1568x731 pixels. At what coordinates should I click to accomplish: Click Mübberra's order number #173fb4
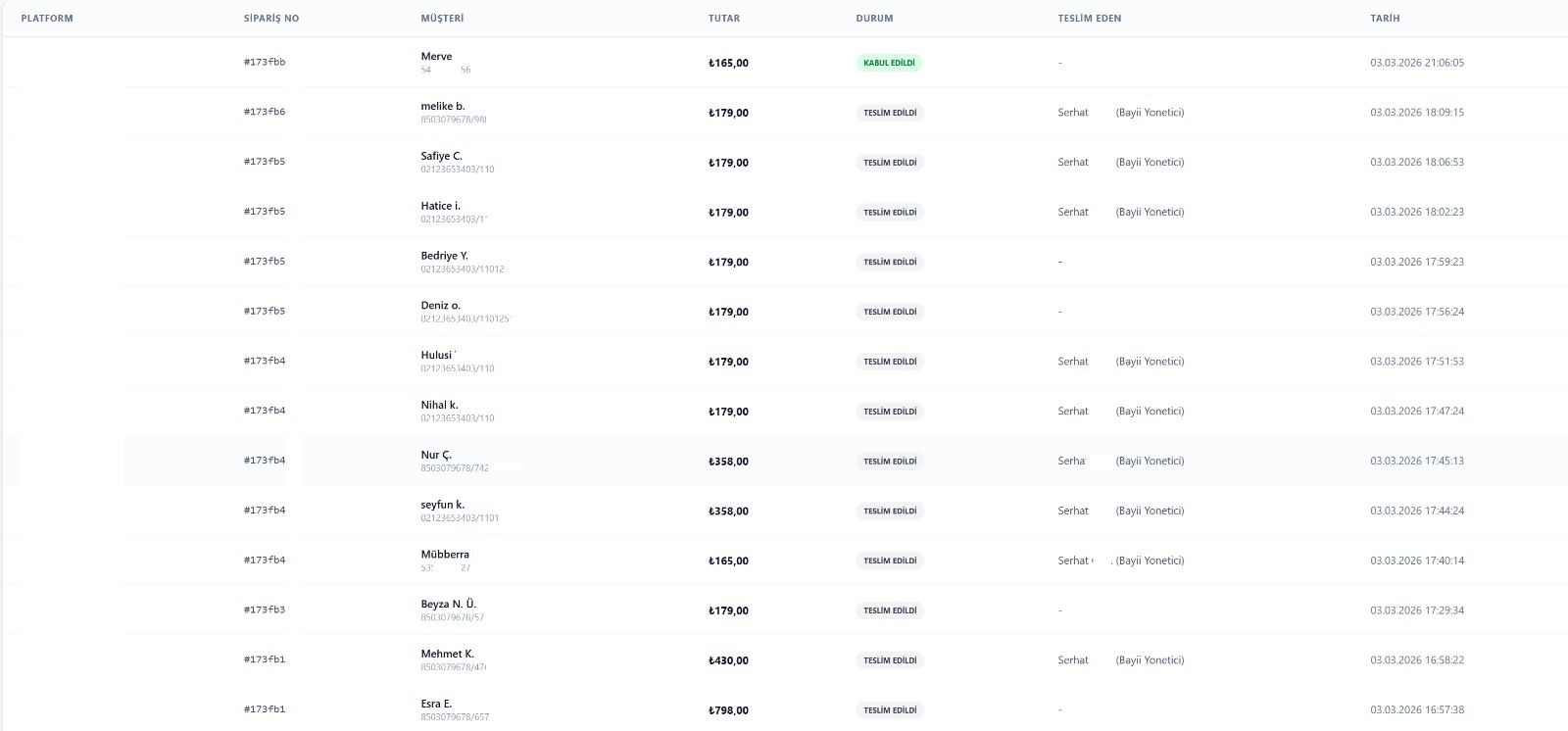click(x=265, y=560)
